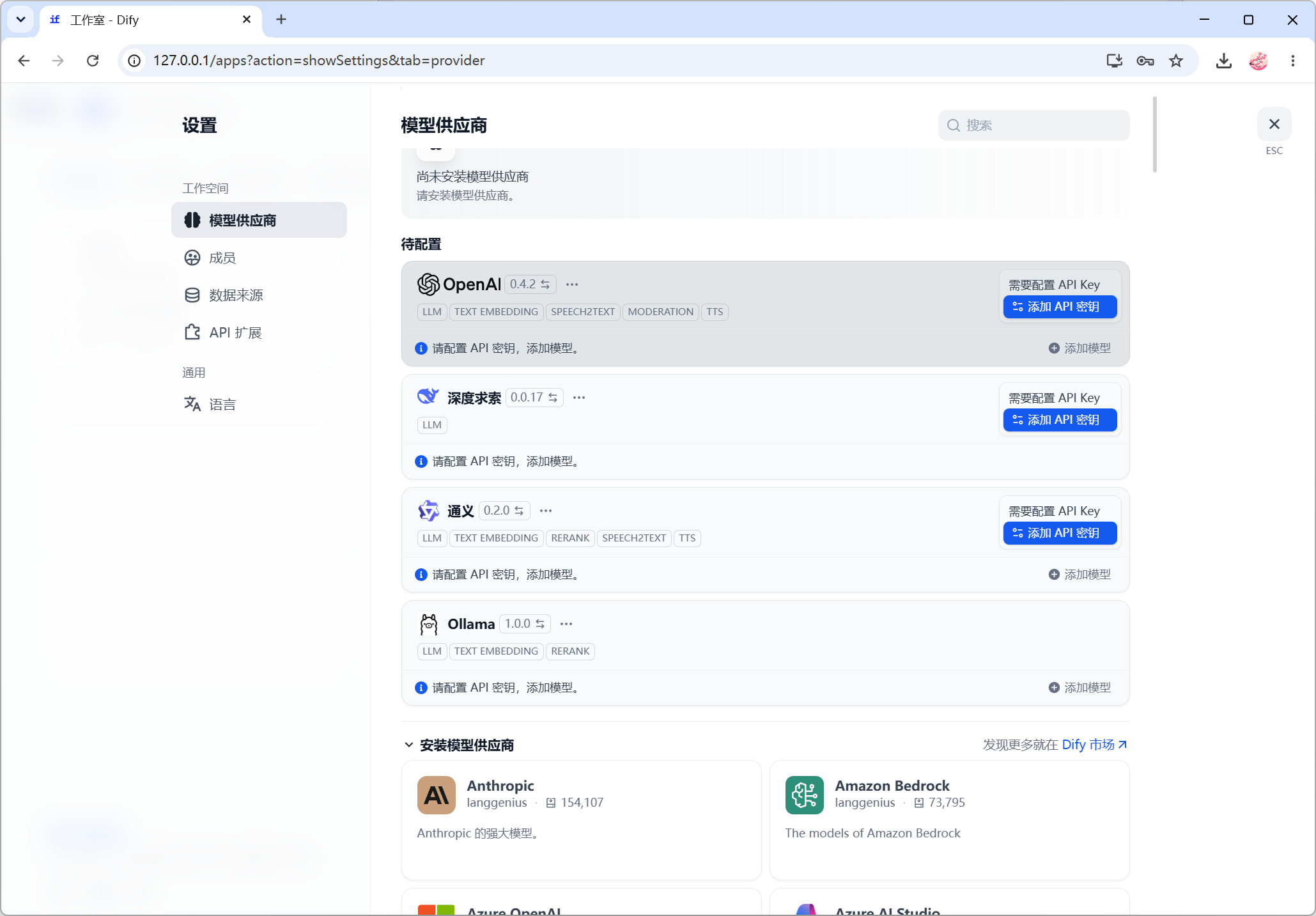This screenshot has width=1316, height=916.
Task: Switch OpenAI plugin version 0.4.2
Action: tap(530, 284)
